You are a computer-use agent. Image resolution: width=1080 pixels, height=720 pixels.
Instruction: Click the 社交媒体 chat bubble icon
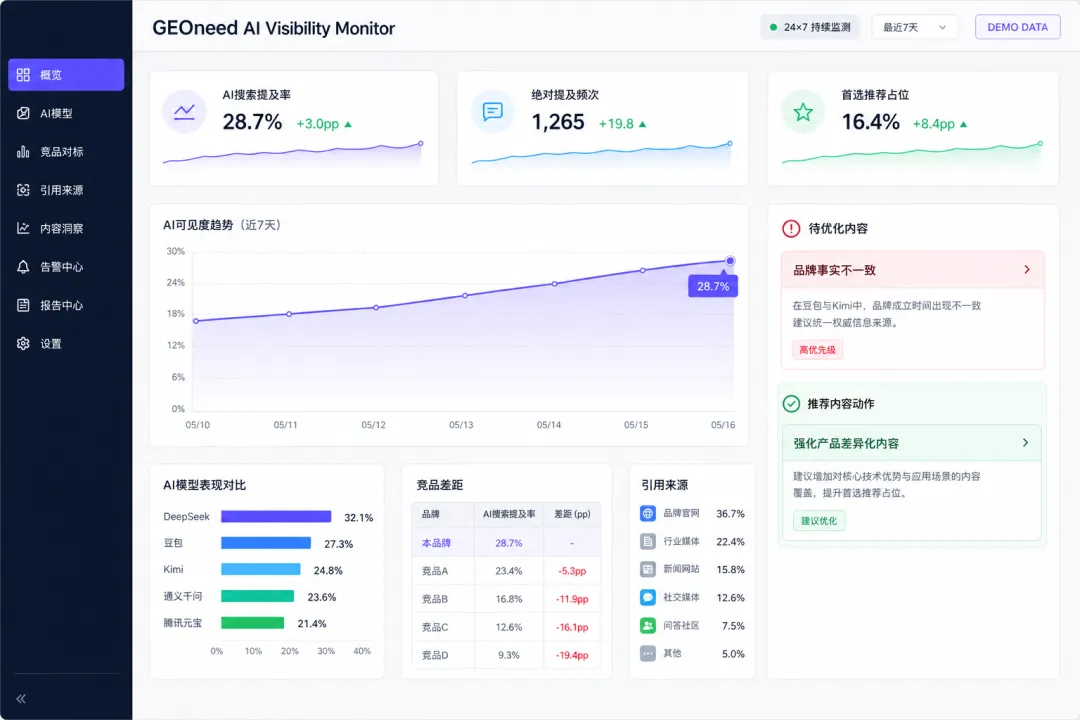(647, 597)
